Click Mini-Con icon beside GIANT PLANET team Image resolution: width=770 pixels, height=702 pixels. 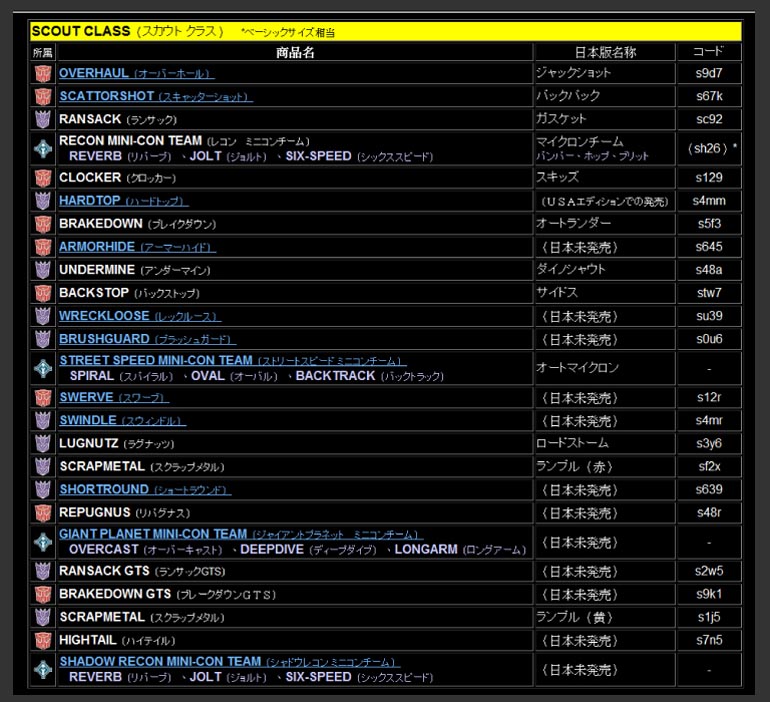43,542
